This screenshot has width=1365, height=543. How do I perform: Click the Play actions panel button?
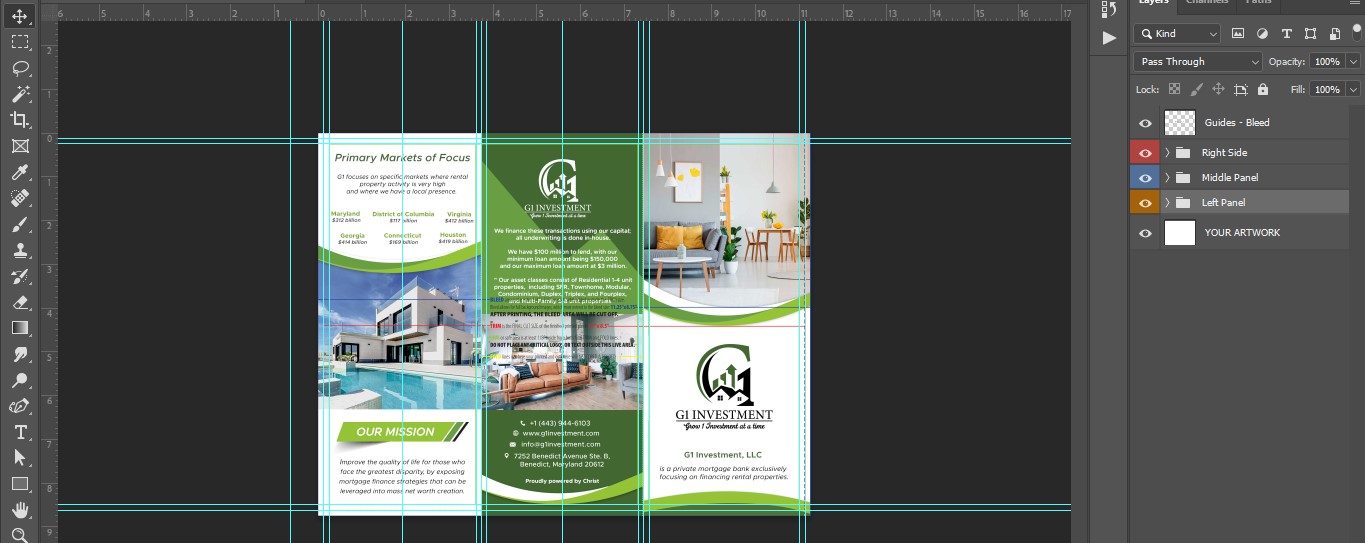click(1109, 38)
